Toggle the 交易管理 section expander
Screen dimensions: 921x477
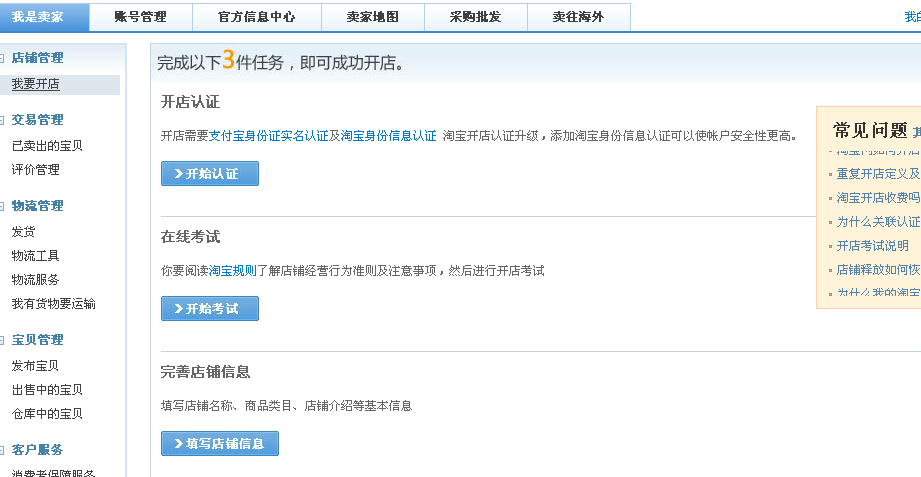point(4,120)
